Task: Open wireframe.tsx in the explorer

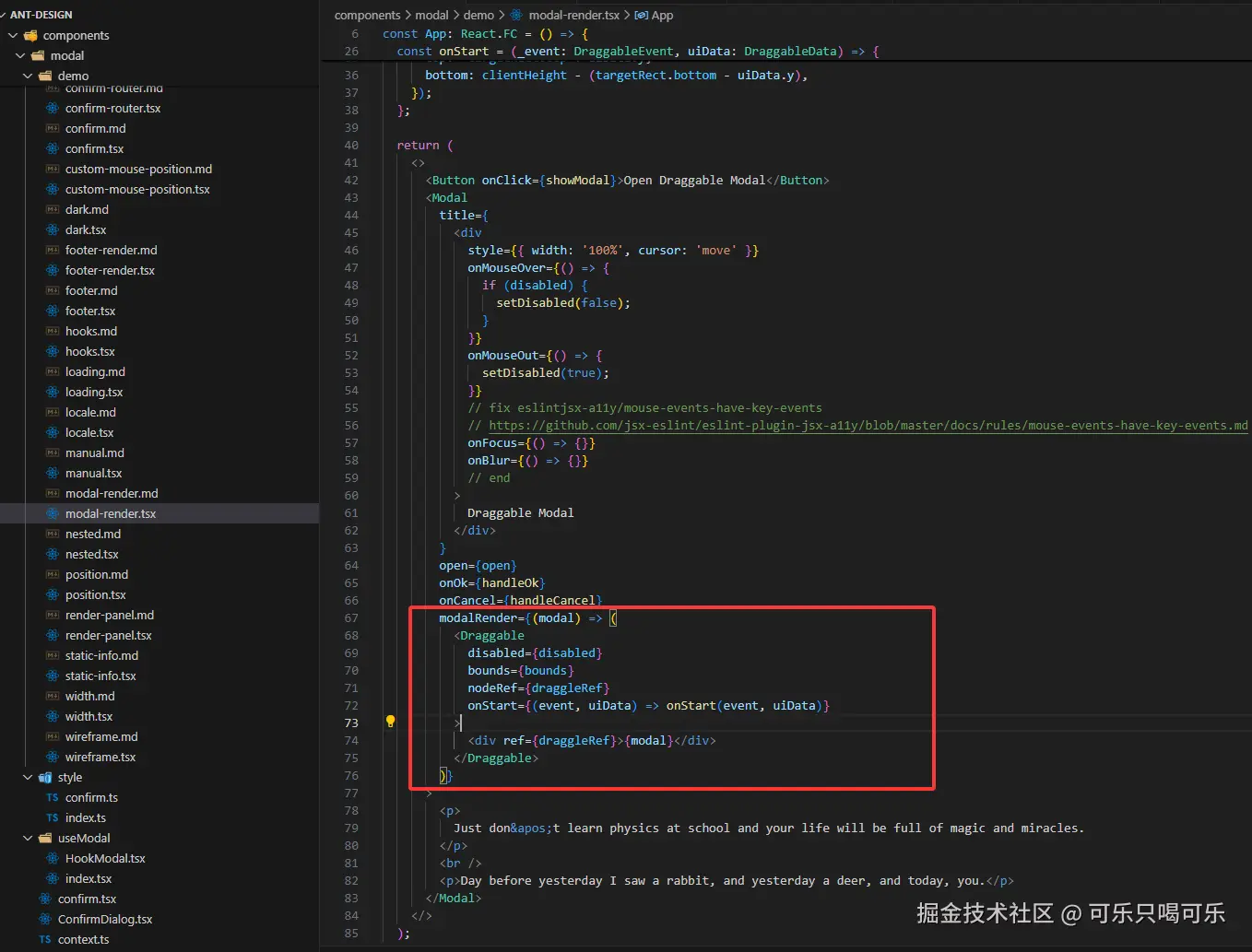Action: [x=100, y=757]
